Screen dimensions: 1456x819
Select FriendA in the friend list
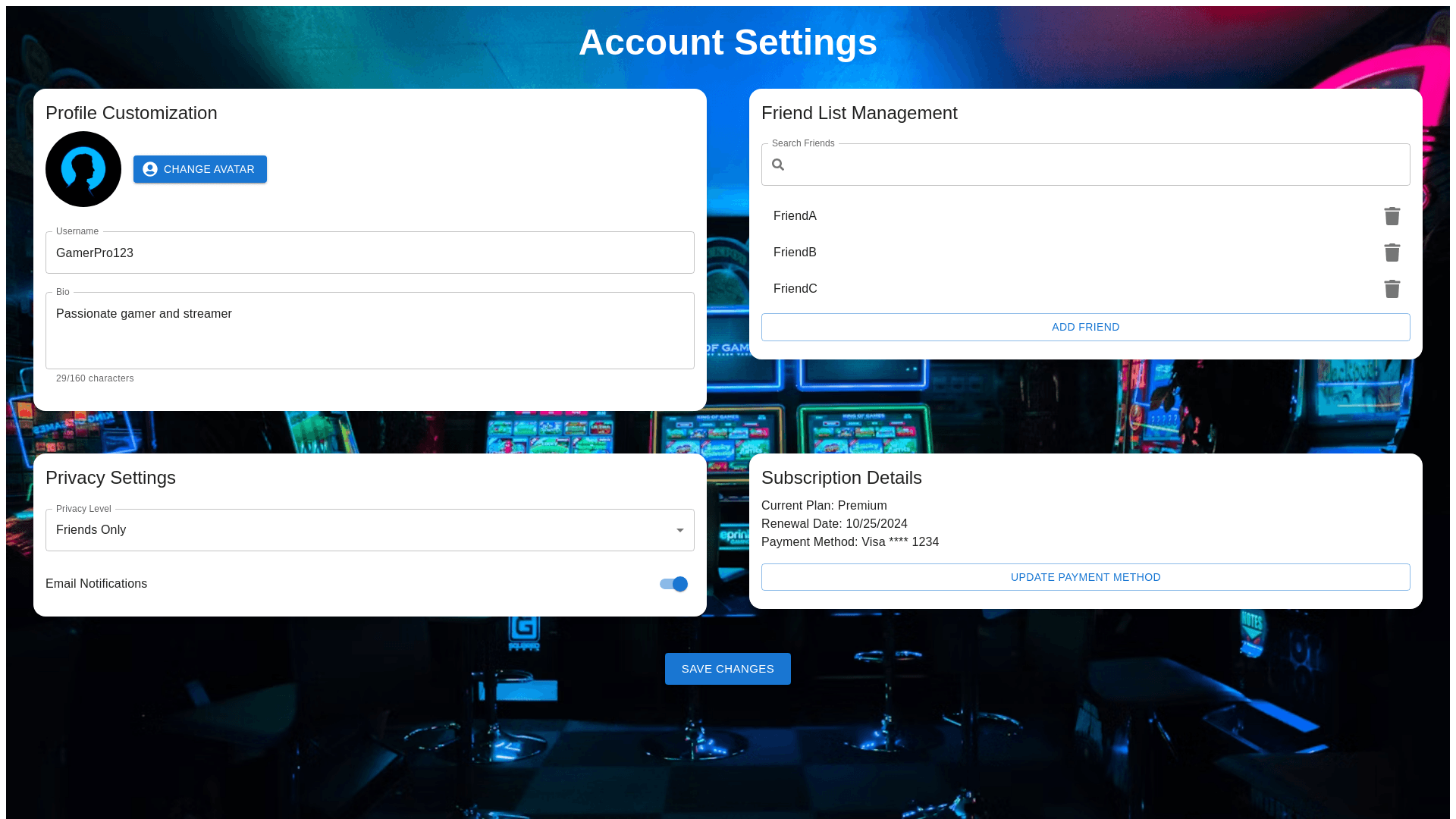coord(795,216)
